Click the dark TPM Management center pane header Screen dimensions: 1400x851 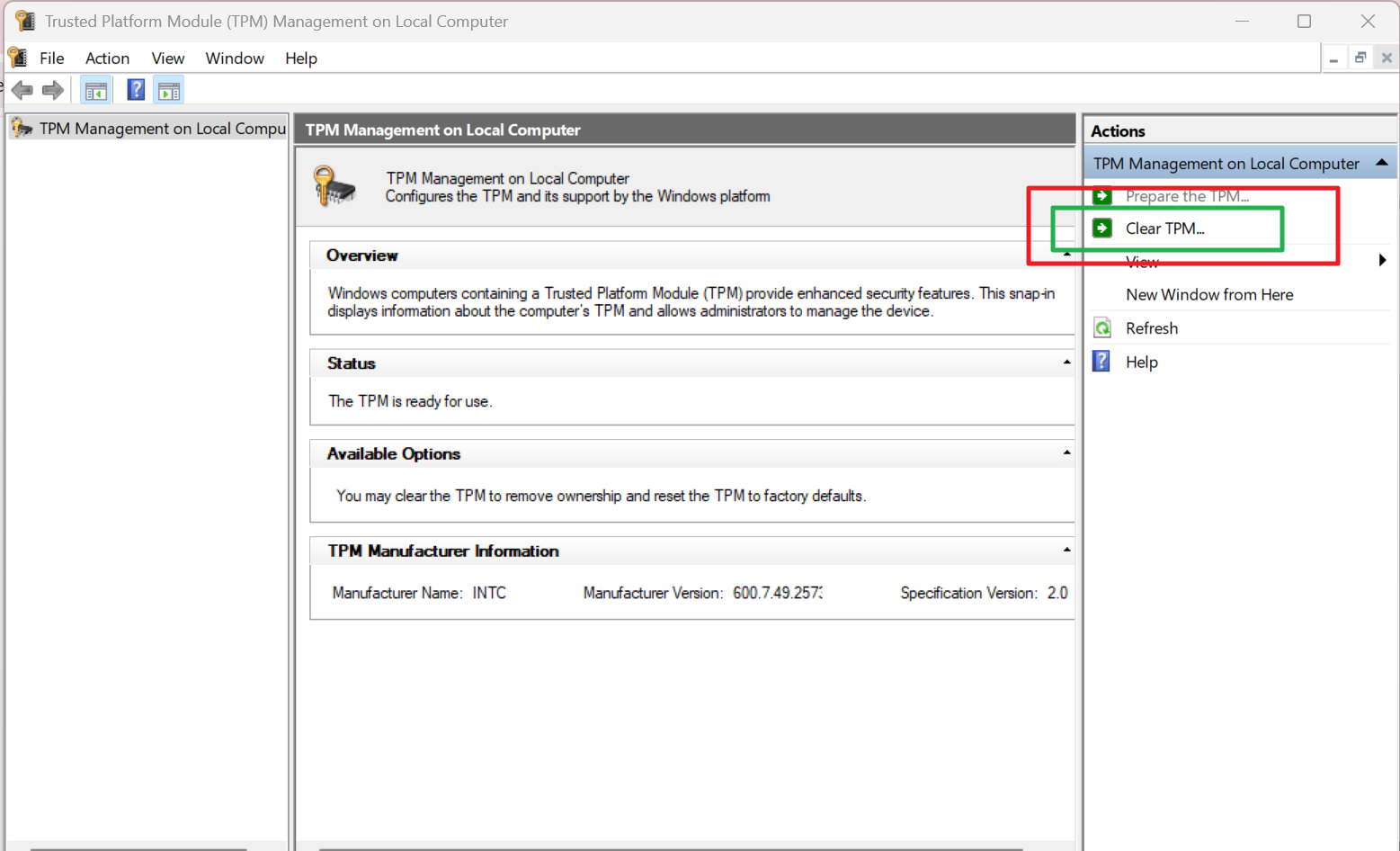click(685, 130)
